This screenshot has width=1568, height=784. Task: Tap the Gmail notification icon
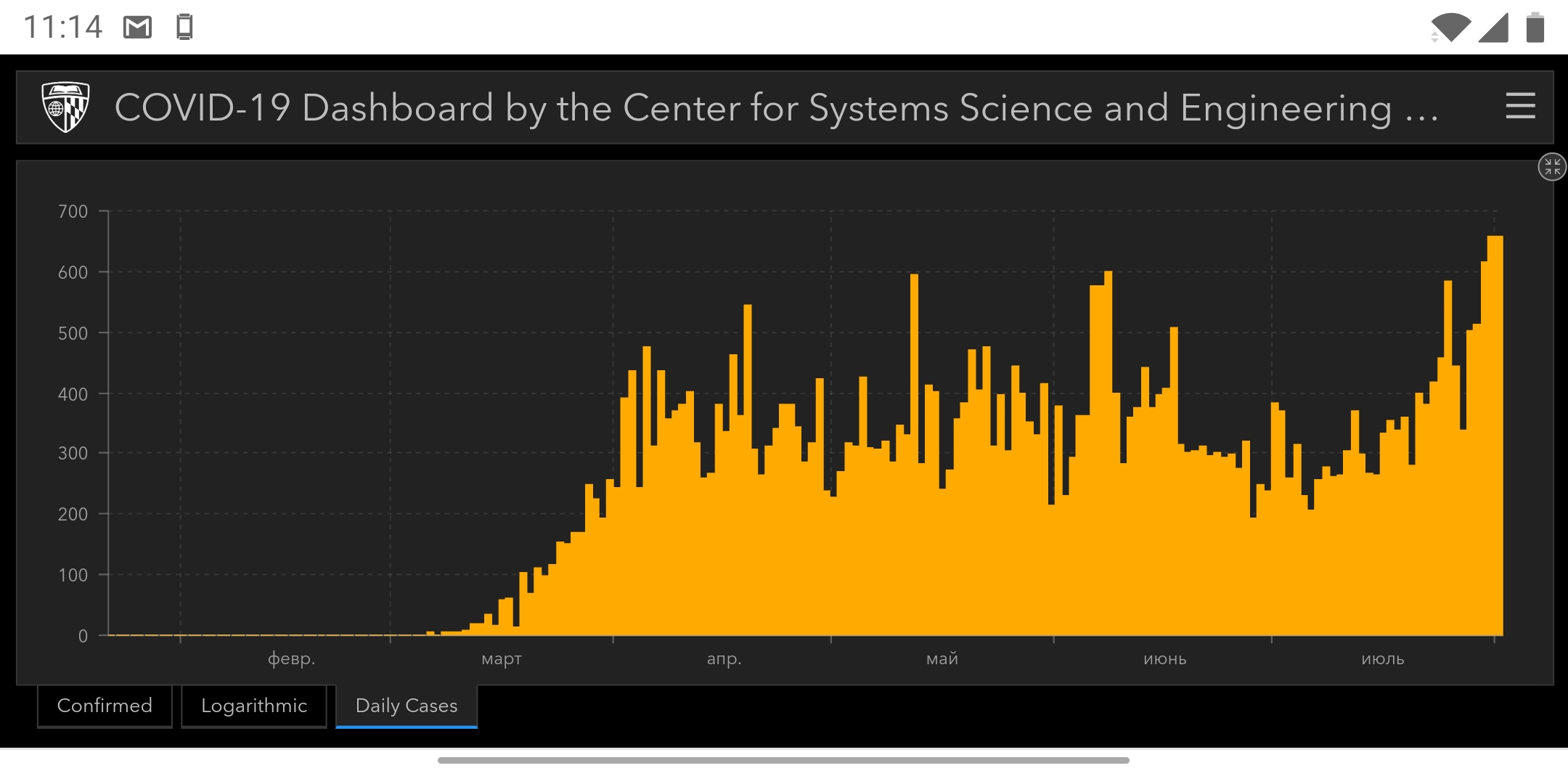coord(137,28)
